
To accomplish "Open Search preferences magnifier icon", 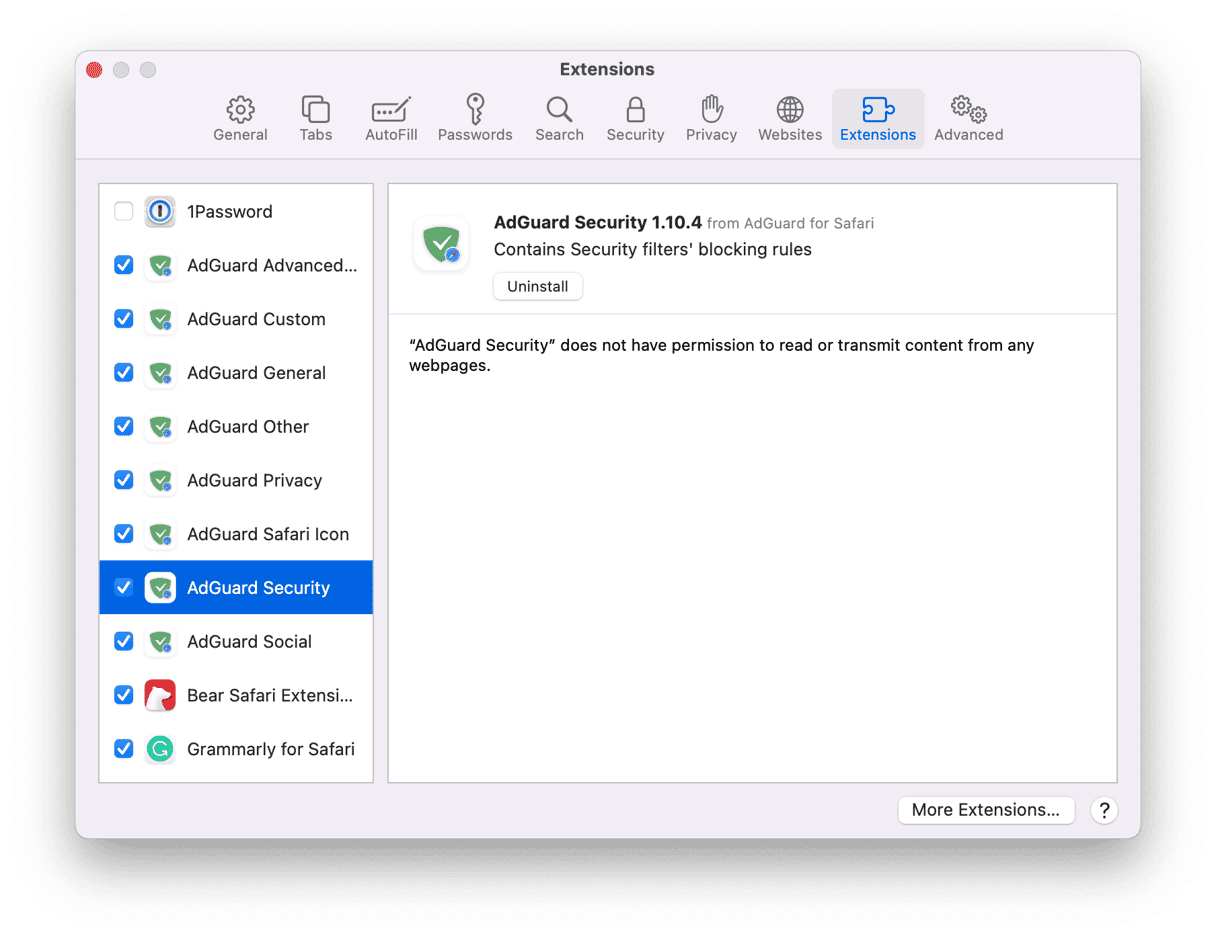I will click(559, 119).
